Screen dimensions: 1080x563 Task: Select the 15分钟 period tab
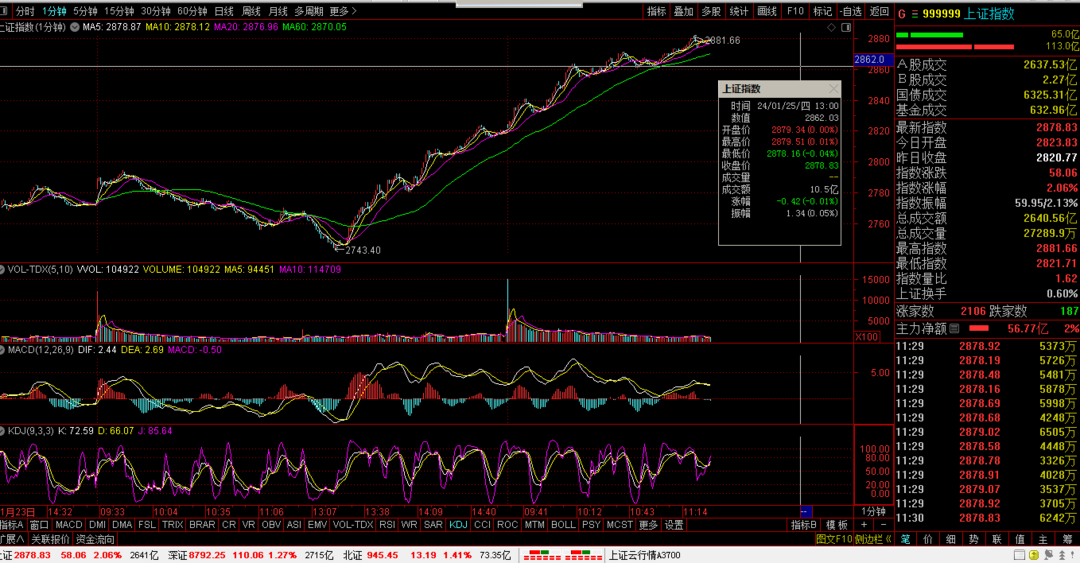click(119, 11)
